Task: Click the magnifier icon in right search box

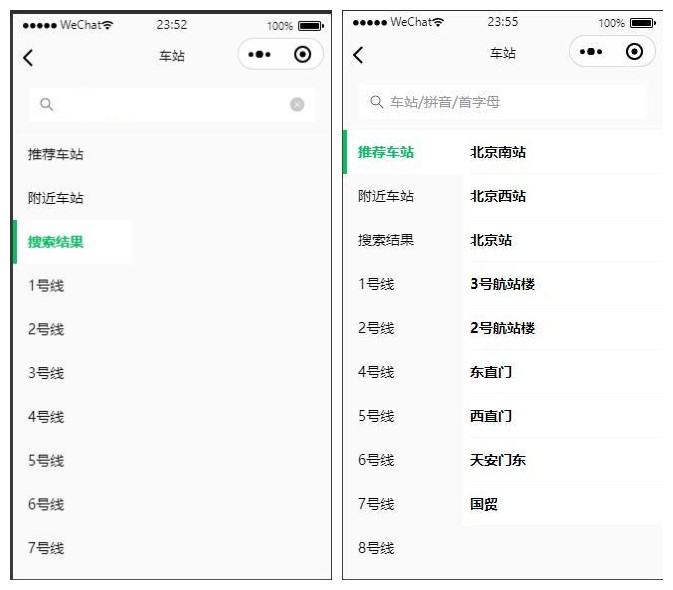Action: click(376, 102)
